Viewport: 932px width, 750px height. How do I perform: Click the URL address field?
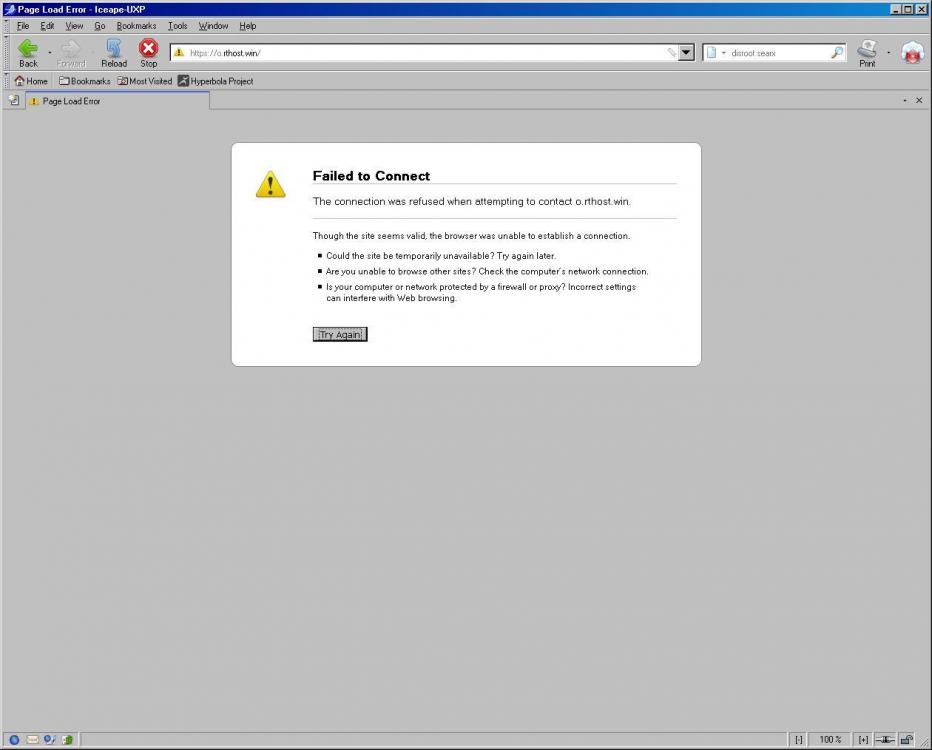420,53
